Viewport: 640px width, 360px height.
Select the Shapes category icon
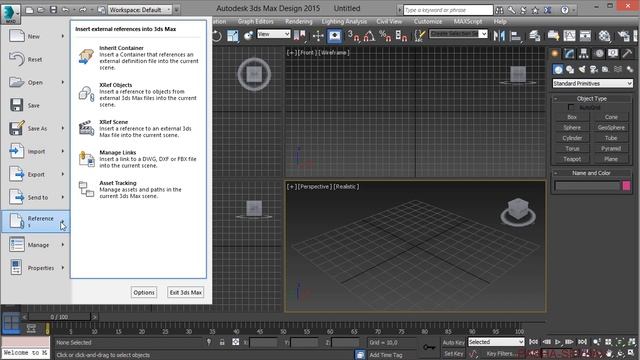click(x=570, y=69)
